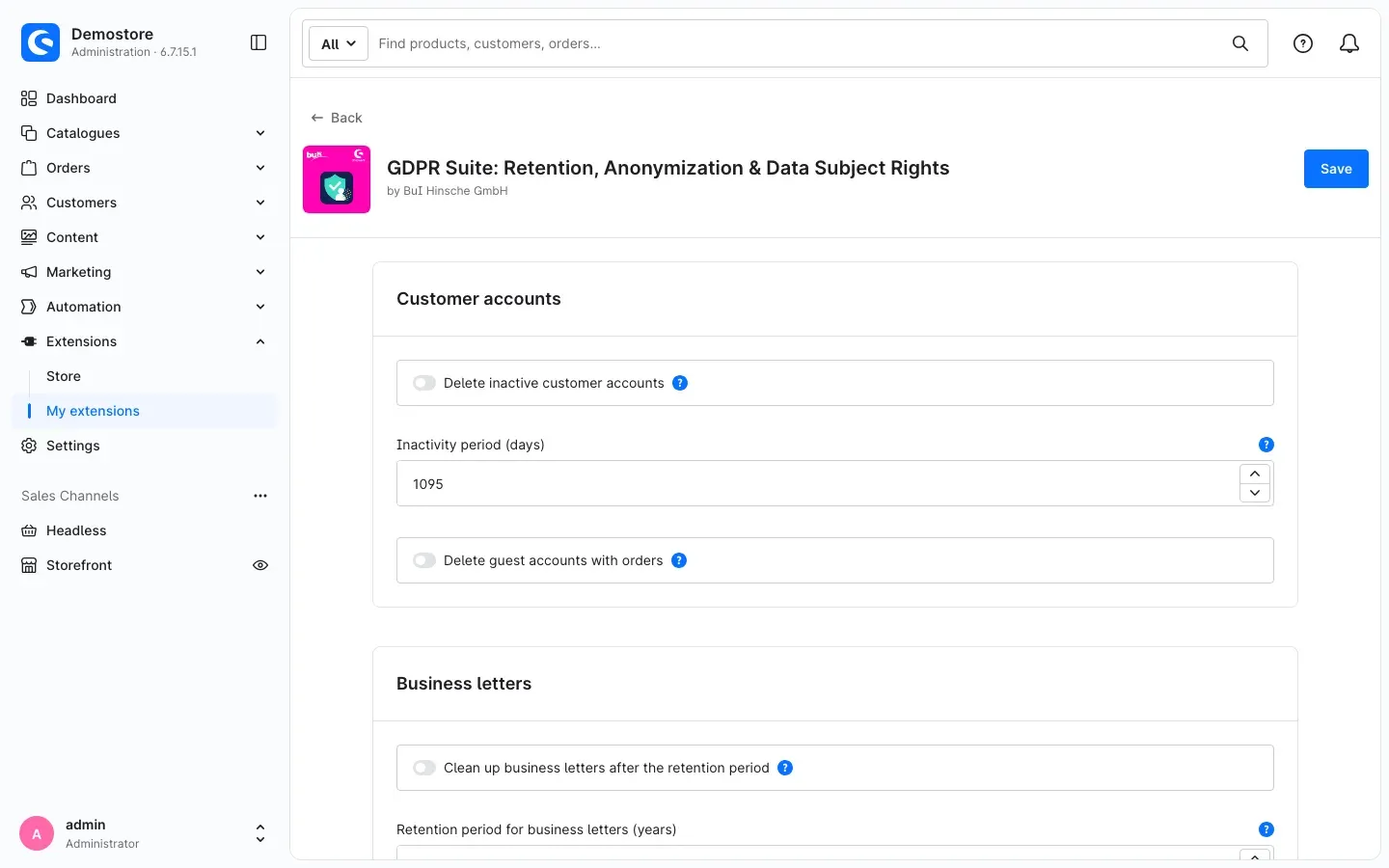Expand the Automation menu chevron

pos(260,307)
